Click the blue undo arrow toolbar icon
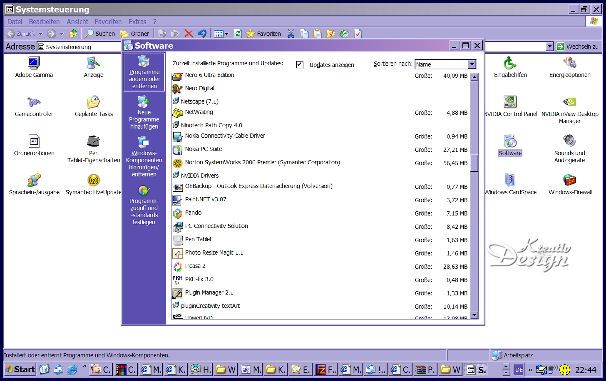606x381 pixels. (x=202, y=34)
